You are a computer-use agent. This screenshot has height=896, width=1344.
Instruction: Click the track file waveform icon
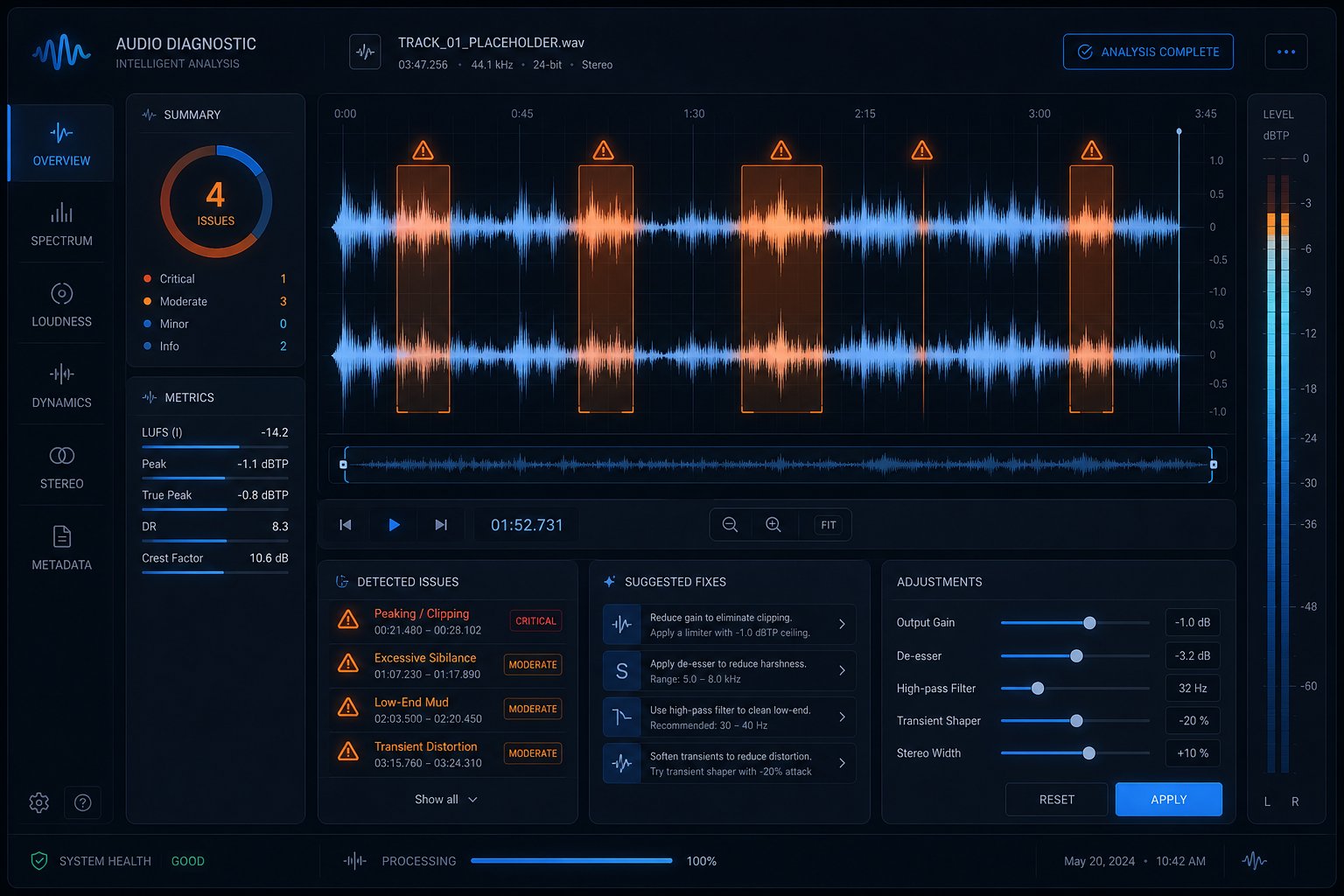[365, 52]
